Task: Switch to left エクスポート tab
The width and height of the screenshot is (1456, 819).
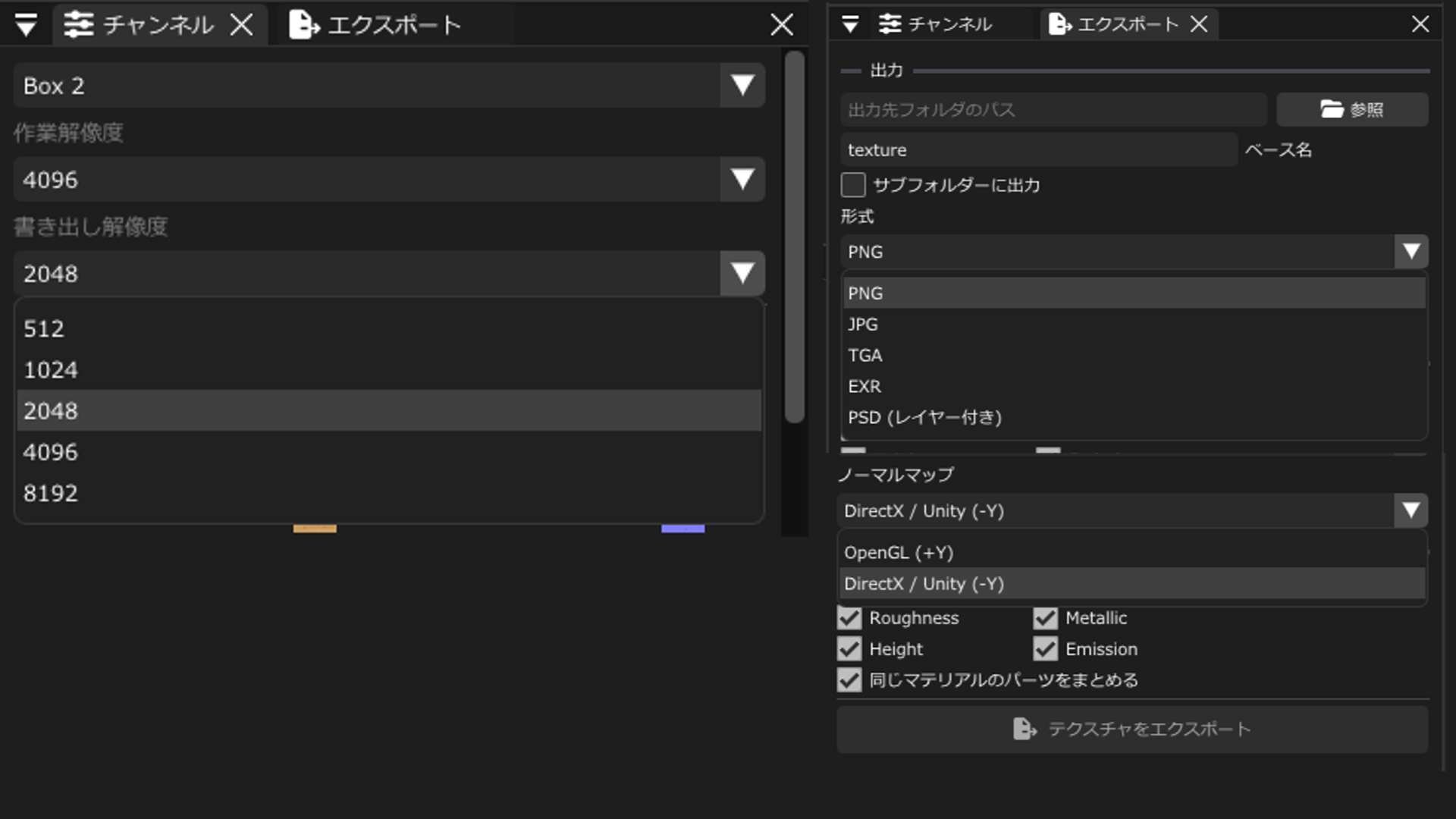Action: click(x=375, y=25)
